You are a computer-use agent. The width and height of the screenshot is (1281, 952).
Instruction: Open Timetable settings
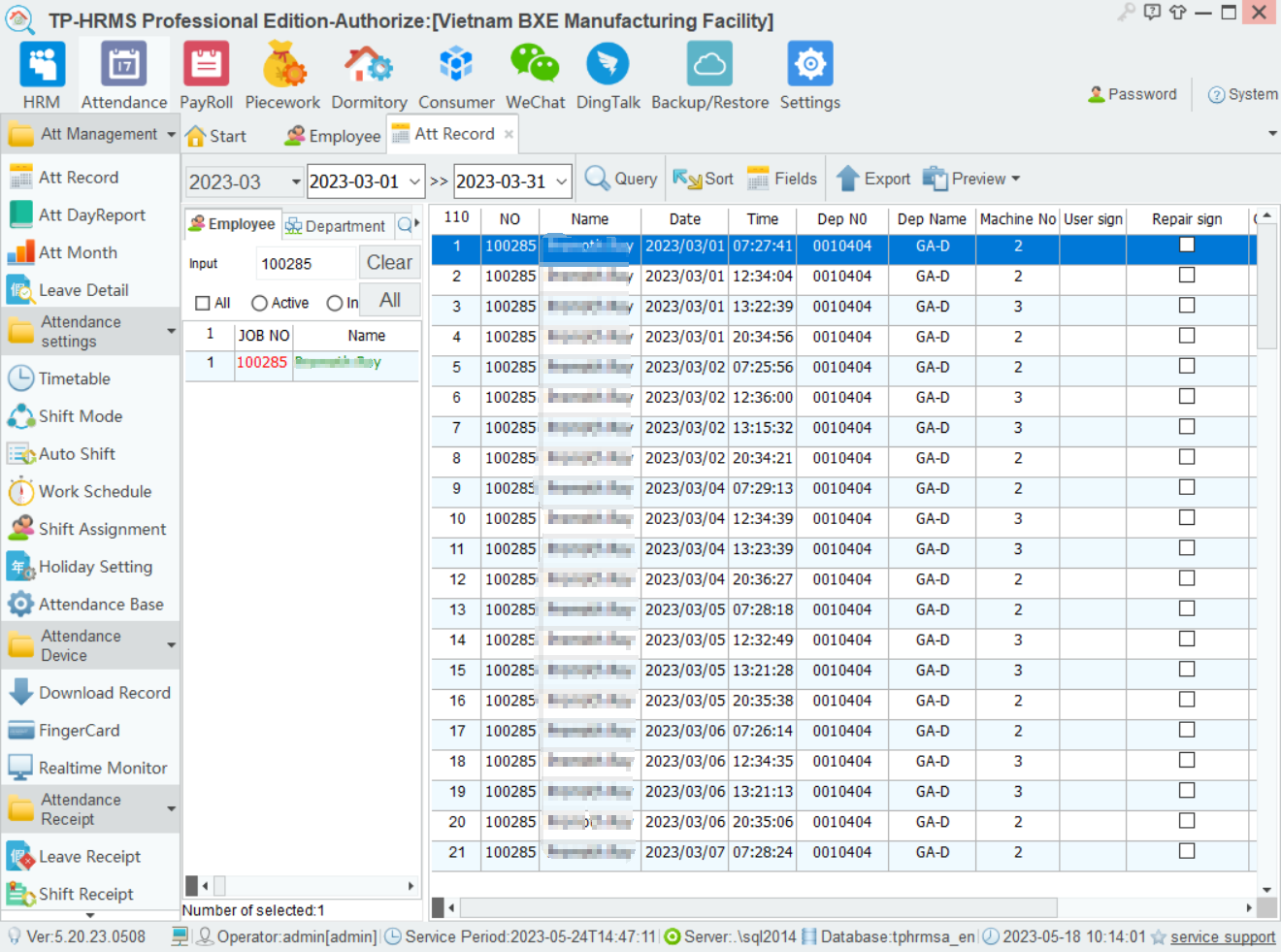74,378
